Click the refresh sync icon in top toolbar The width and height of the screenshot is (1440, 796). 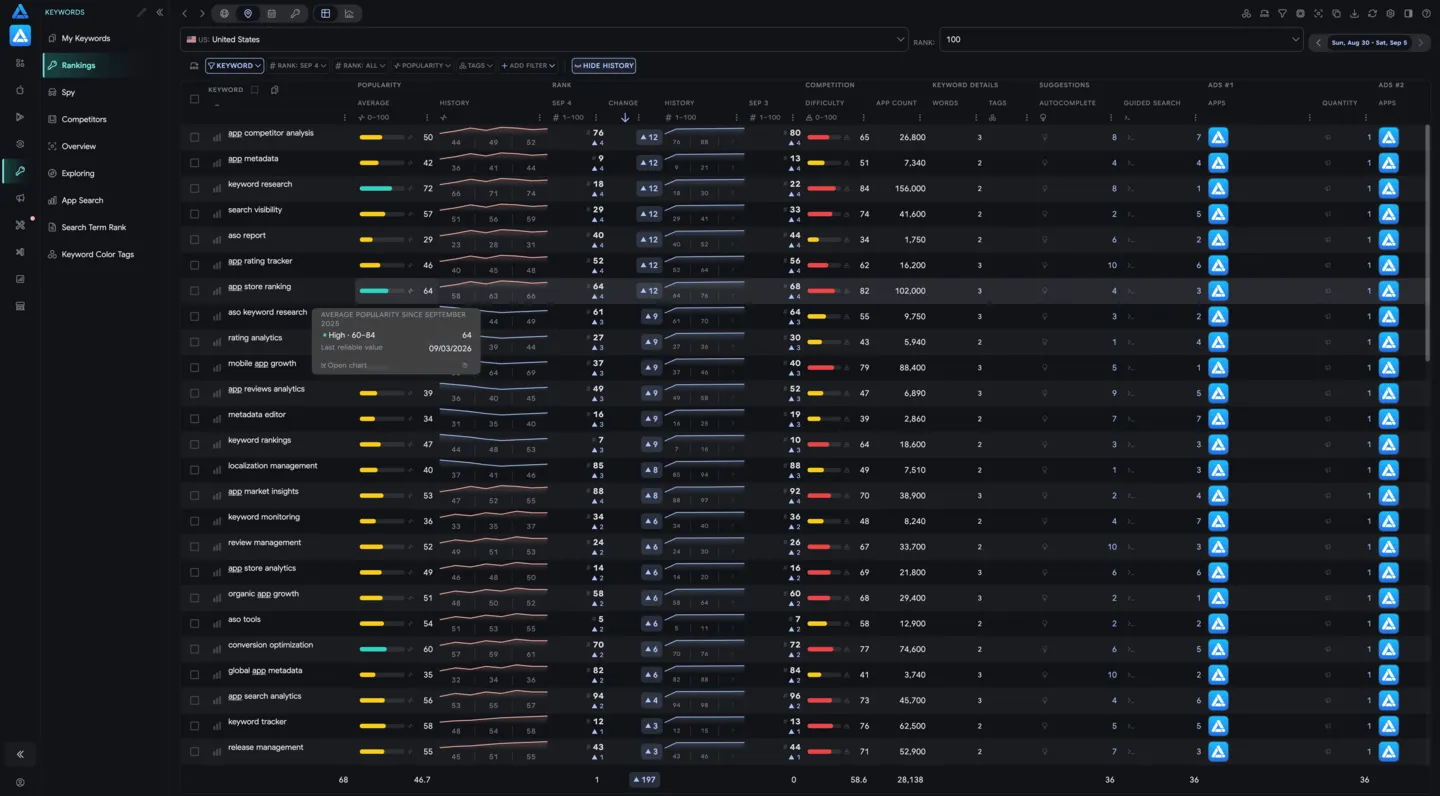pos(1372,14)
